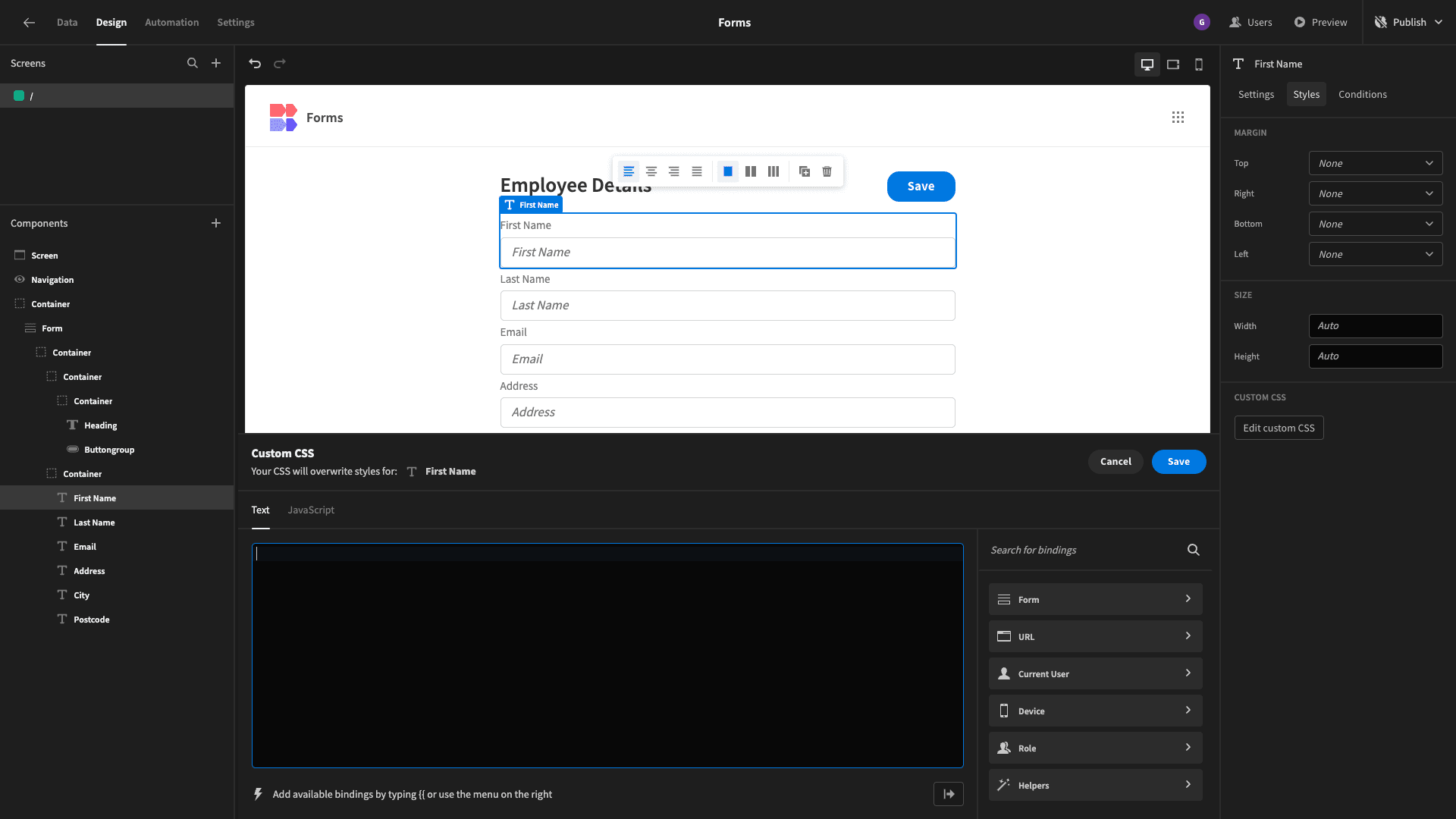Save the custom CSS
The height and width of the screenshot is (819, 1456).
pos(1178,462)
